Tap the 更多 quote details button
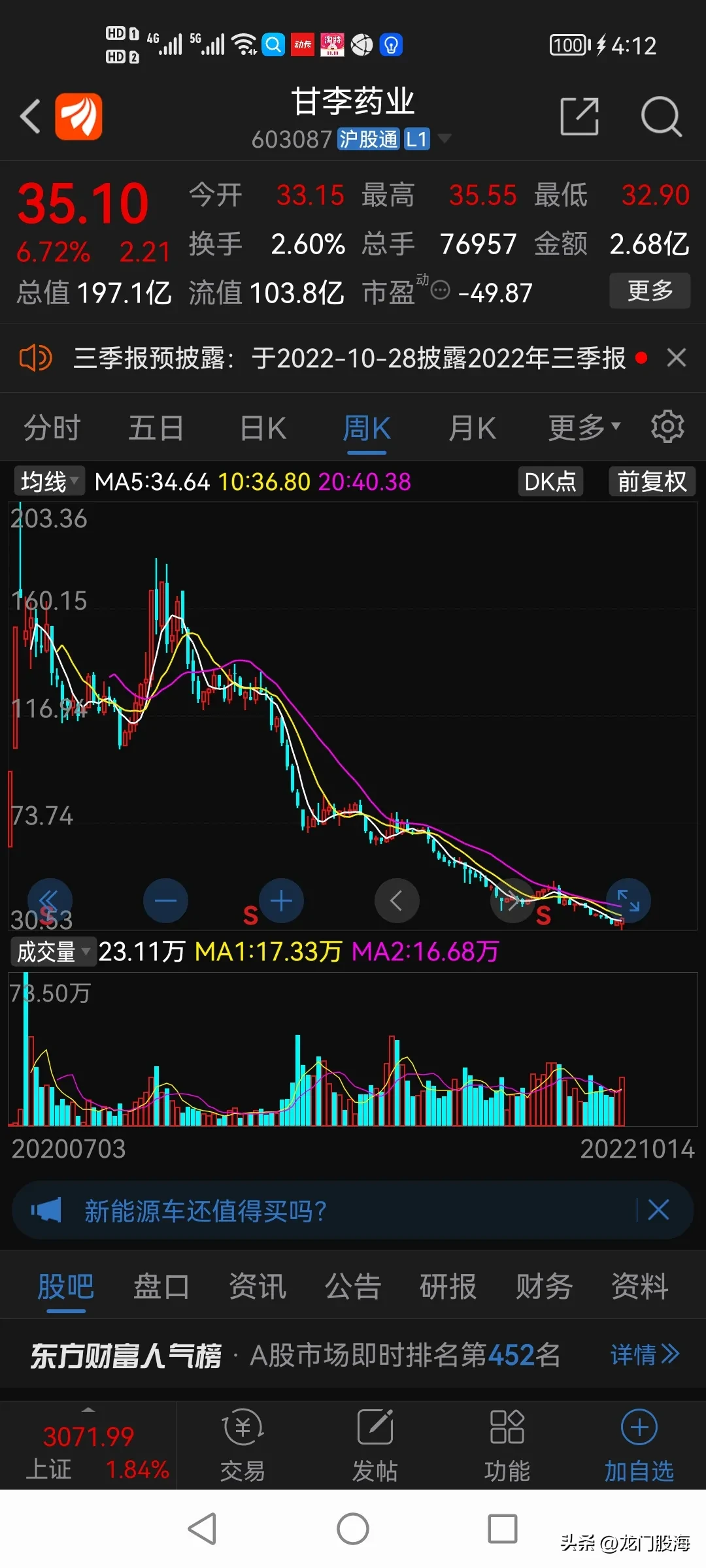The image size is (706, 1568). point(650,291)
